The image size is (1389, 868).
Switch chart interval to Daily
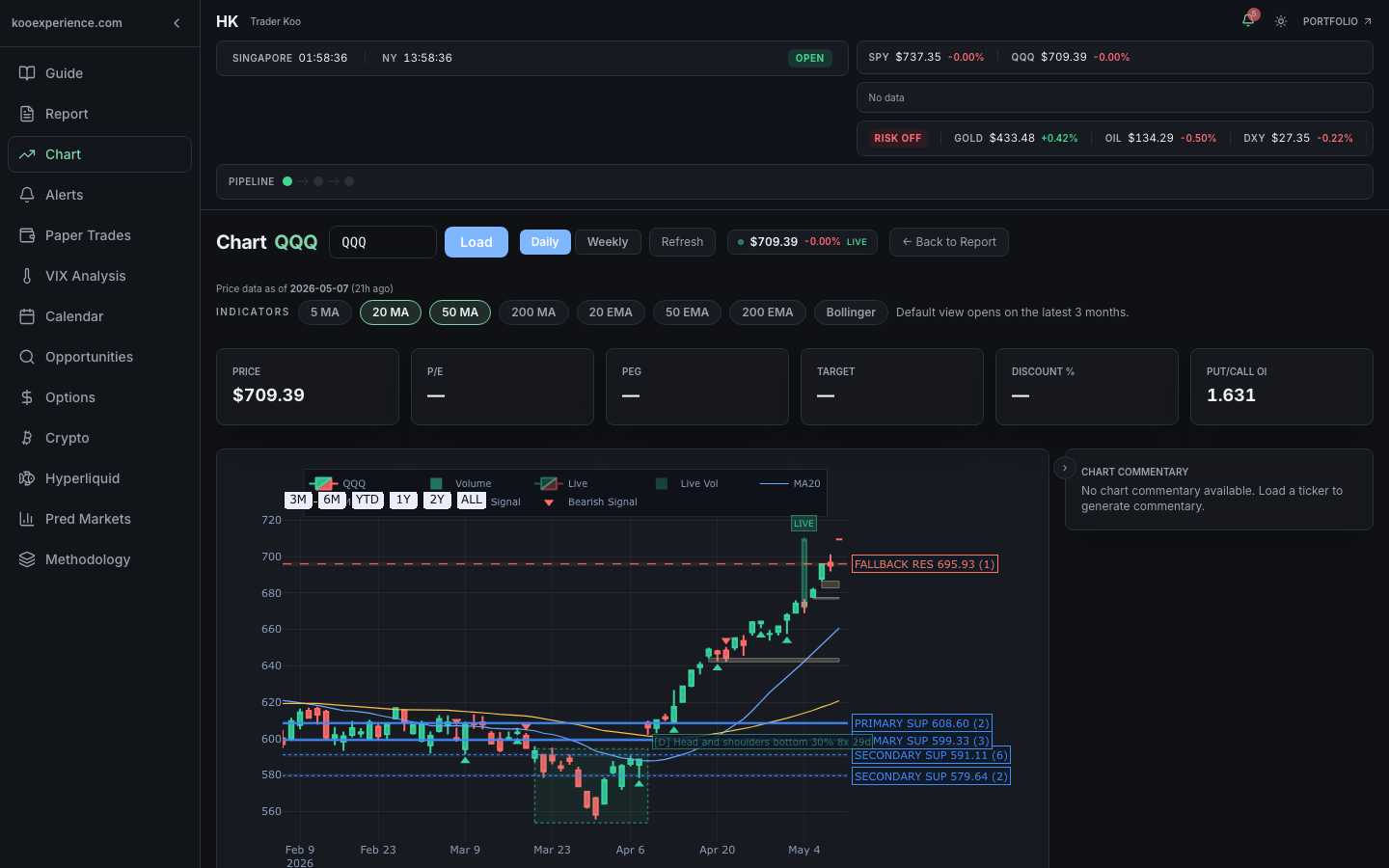coord(545,242)
